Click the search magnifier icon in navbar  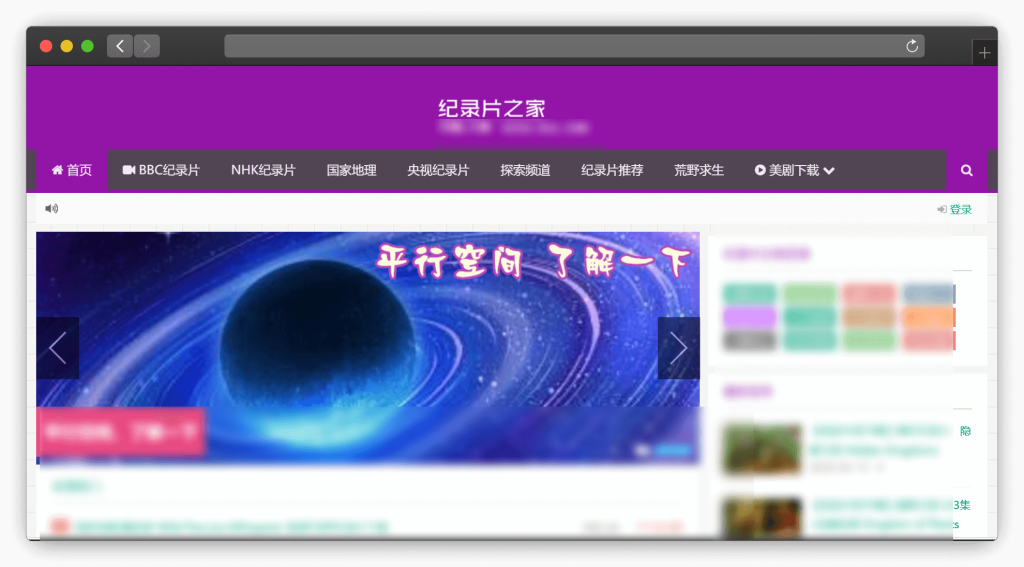[967, 170]
